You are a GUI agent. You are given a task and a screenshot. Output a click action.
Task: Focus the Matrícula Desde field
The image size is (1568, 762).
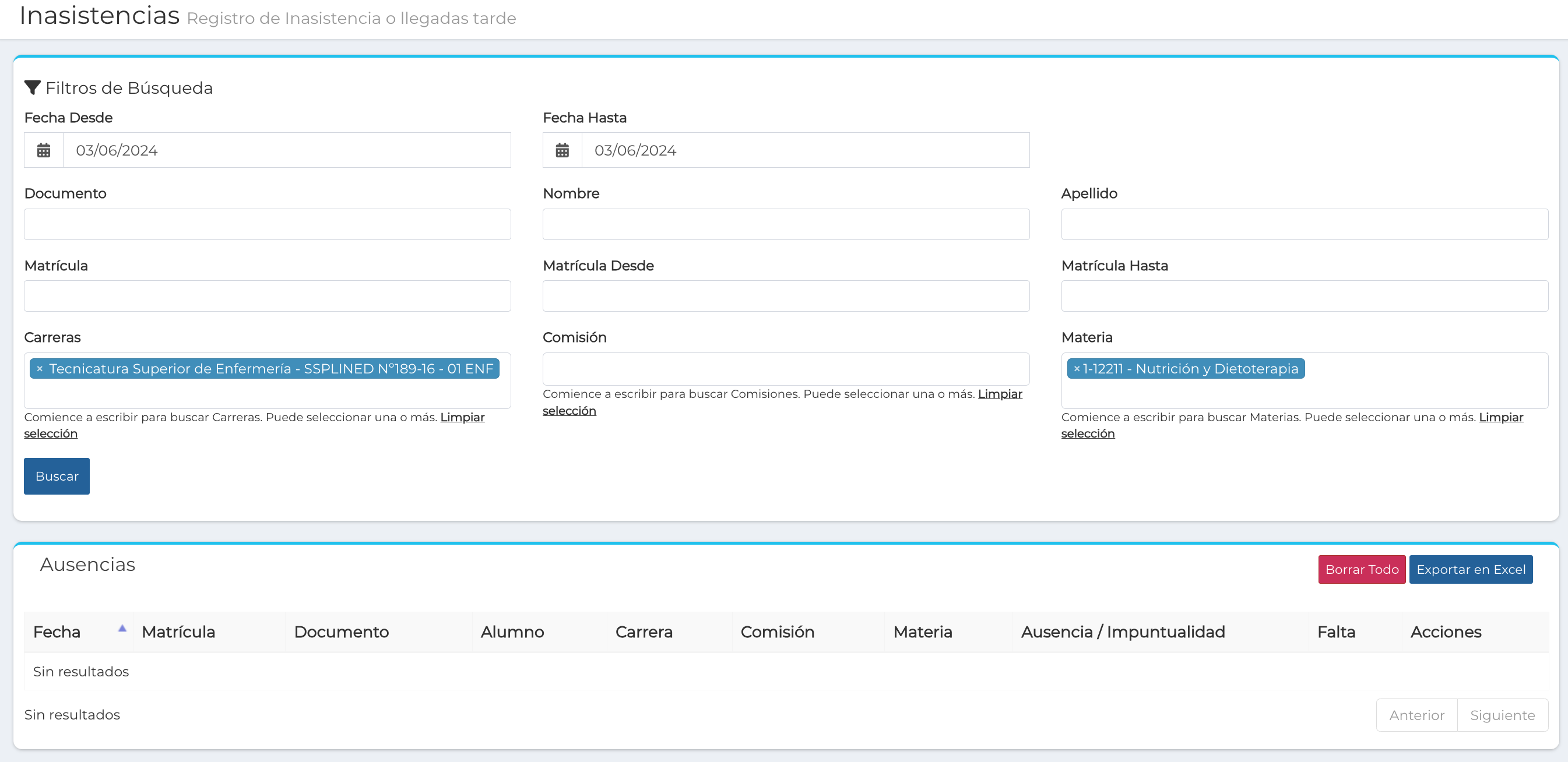click(x=785, y=296)
